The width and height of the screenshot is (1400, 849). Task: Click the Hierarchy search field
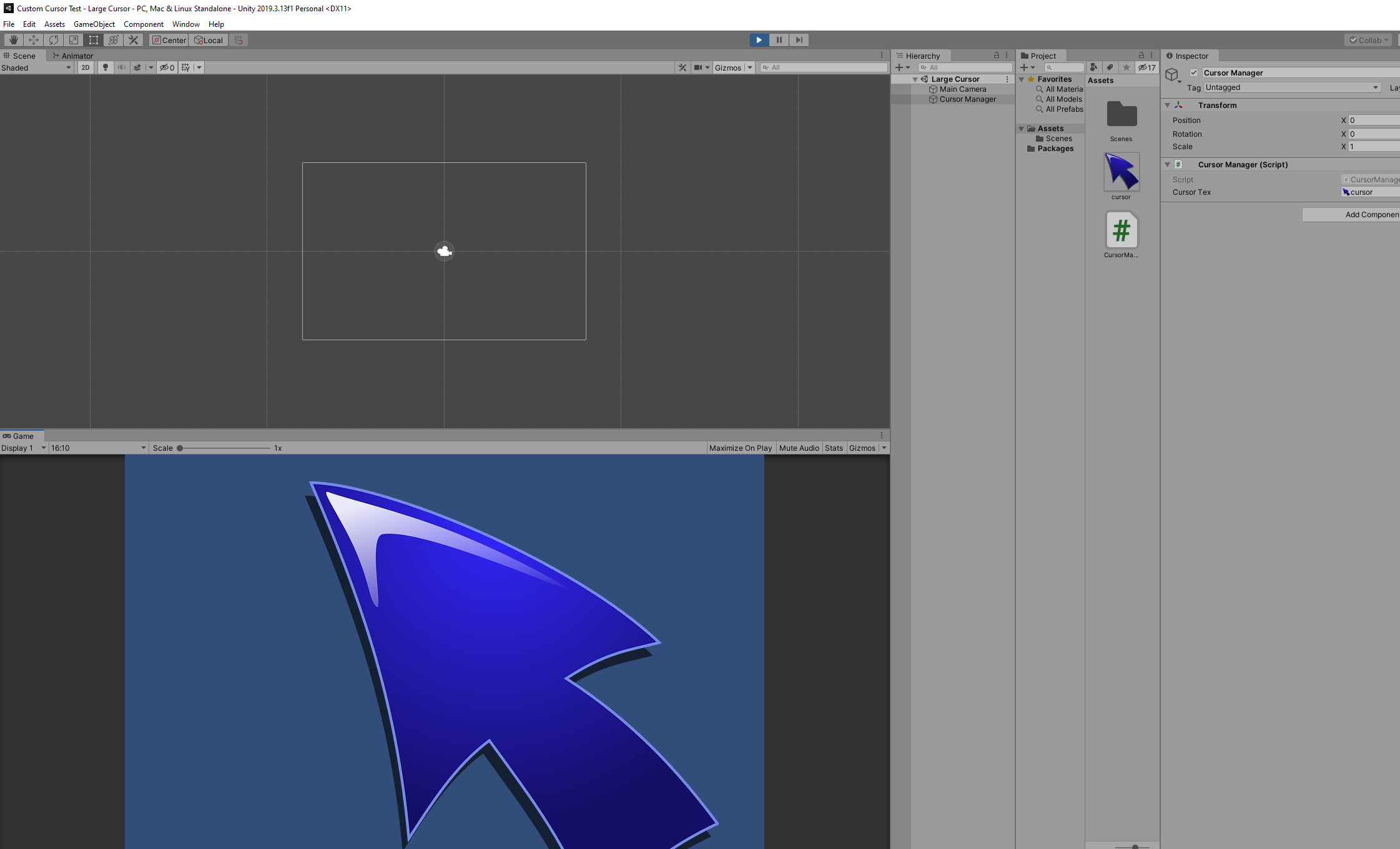pyautogui.click(x=965, y=67)
